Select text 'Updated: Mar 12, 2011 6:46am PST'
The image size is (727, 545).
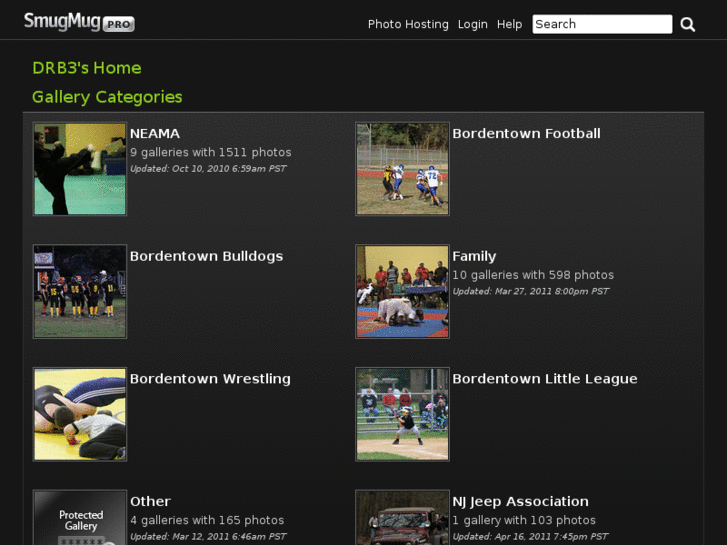[x=208, y=537]
